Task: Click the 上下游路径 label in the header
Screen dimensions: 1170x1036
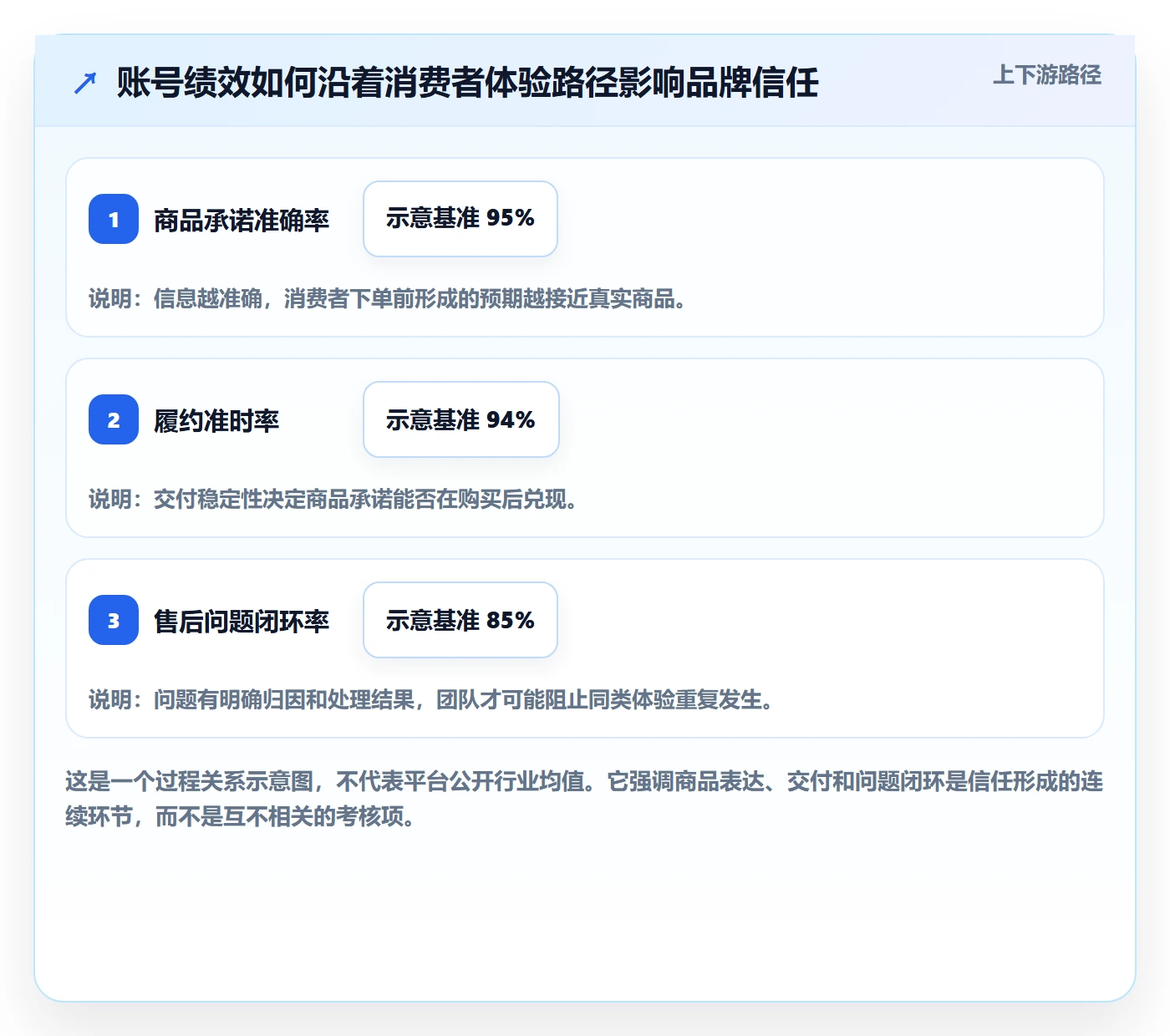Action: point(1047,75)
